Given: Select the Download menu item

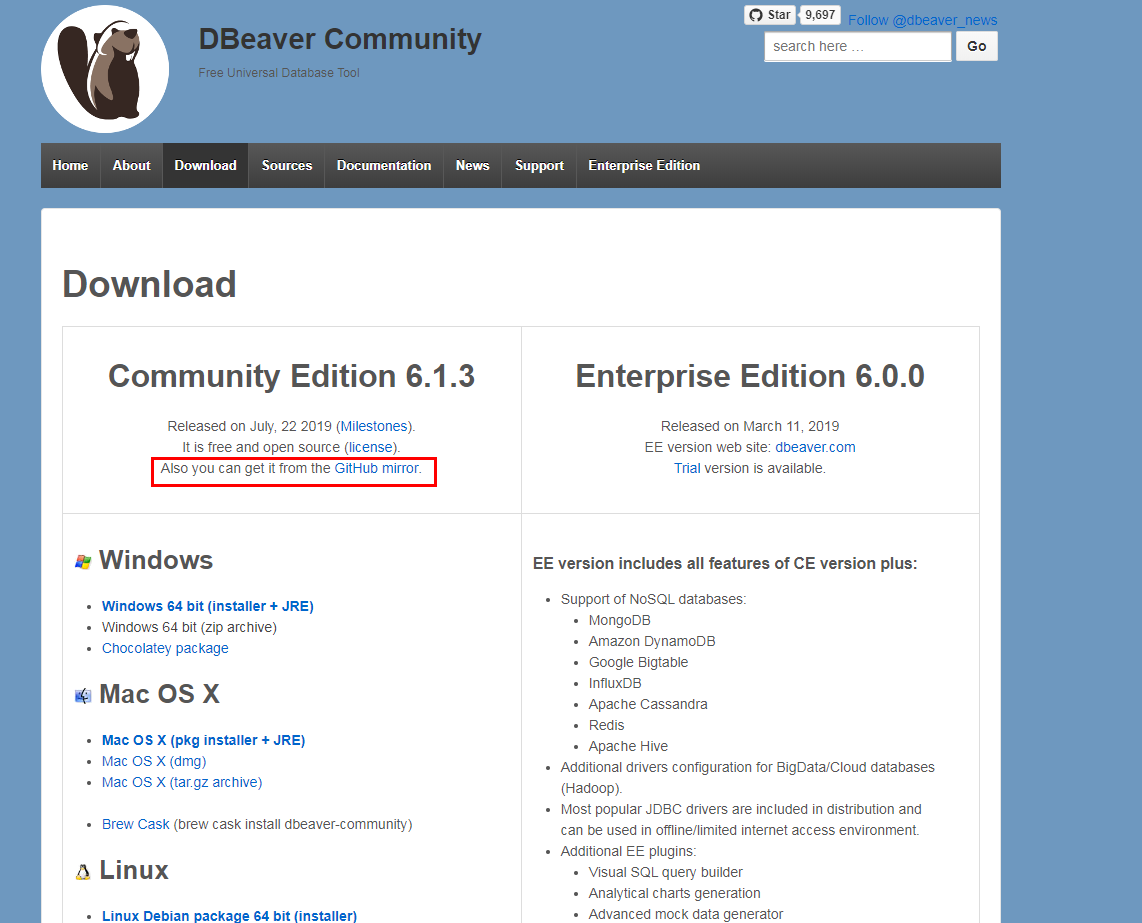Looking at the screenshot, I should pyautogui.click(x=205, y=165).
